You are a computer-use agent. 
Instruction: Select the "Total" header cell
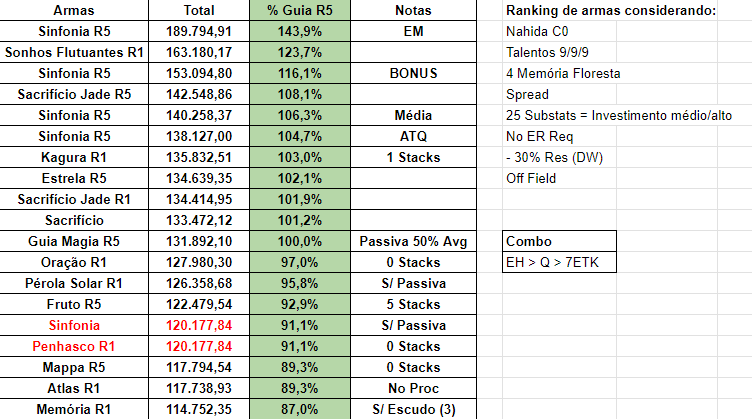tap(200, 10)
